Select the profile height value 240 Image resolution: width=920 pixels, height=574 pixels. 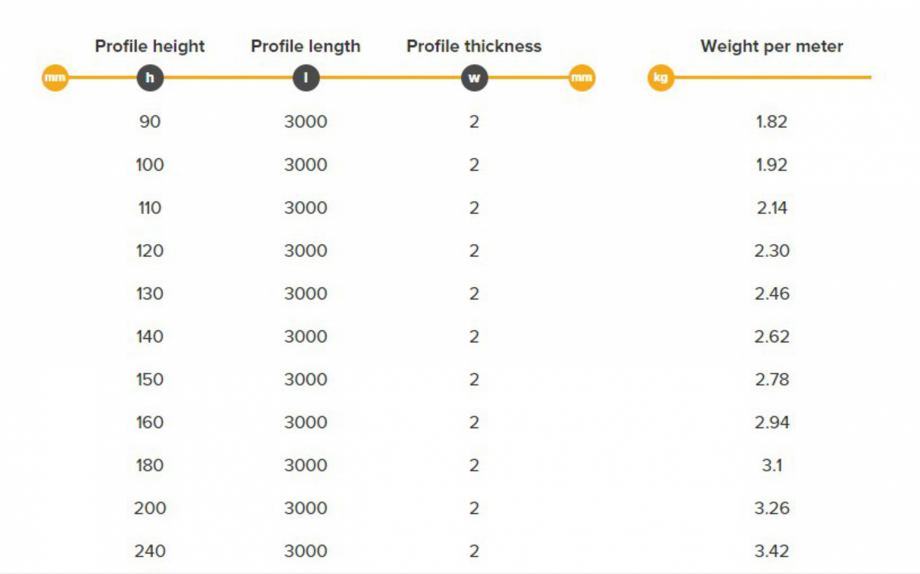point(150,551)
